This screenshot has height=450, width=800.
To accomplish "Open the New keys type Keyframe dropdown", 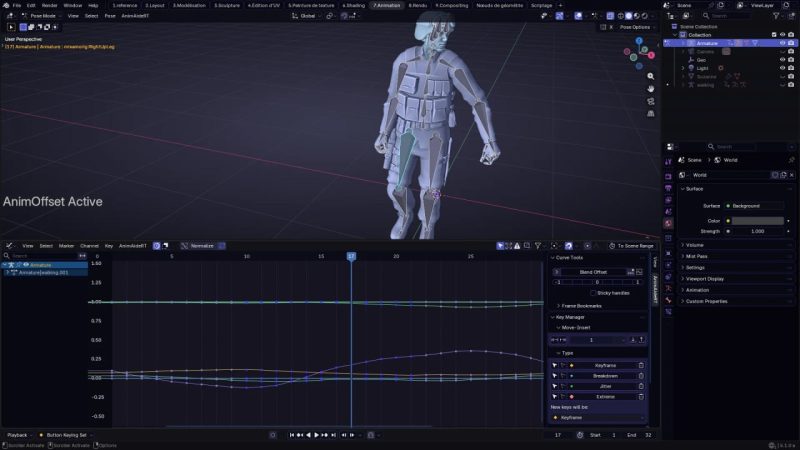I will pos(598,418).
